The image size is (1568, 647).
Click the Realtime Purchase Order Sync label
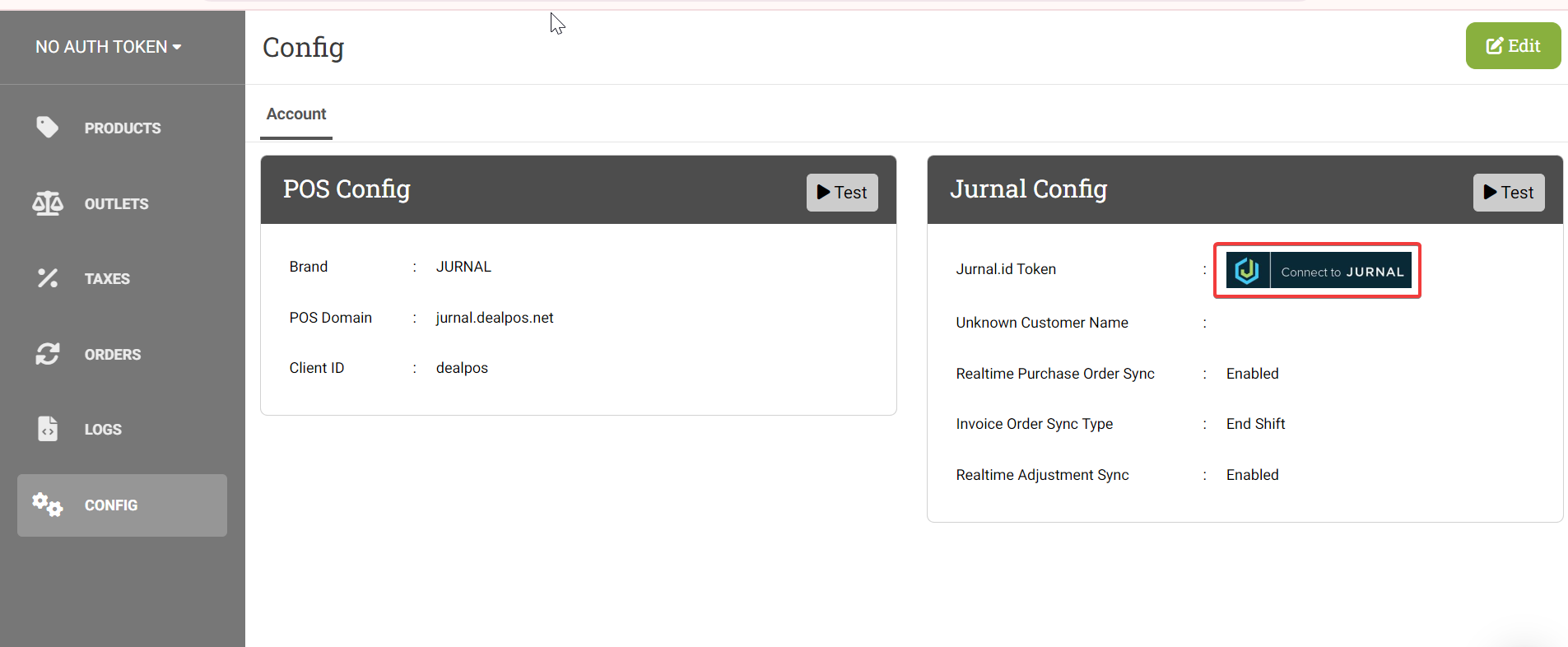pyautogui.click(x=1055, y=374)
